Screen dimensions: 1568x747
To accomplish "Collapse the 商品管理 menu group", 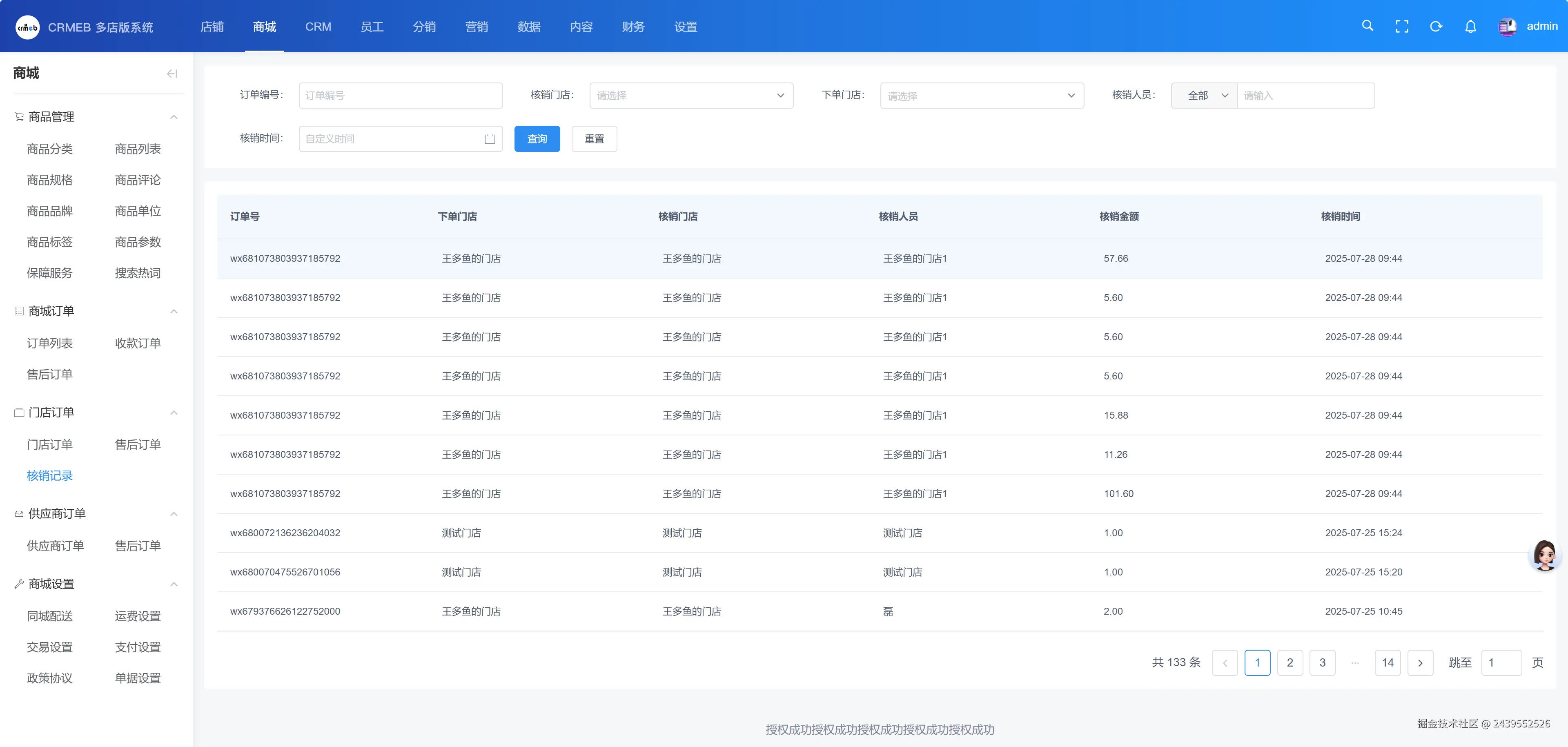I will [174, 117].
